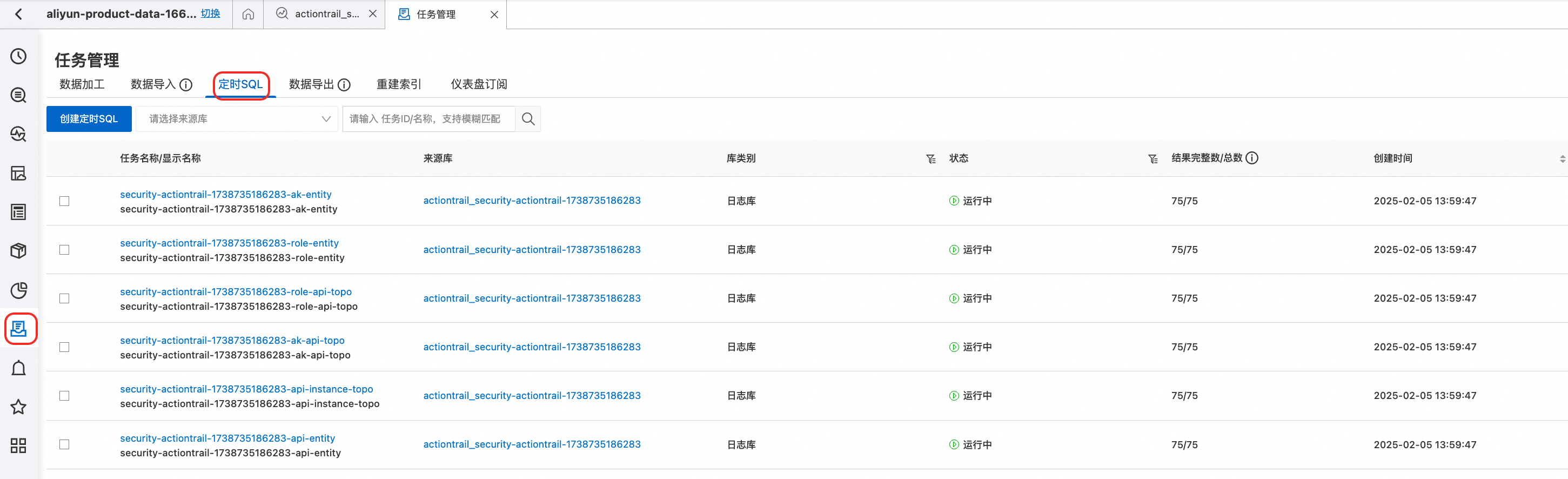
Task: Click the 切换 project switch link
Action: click(211, 14)
